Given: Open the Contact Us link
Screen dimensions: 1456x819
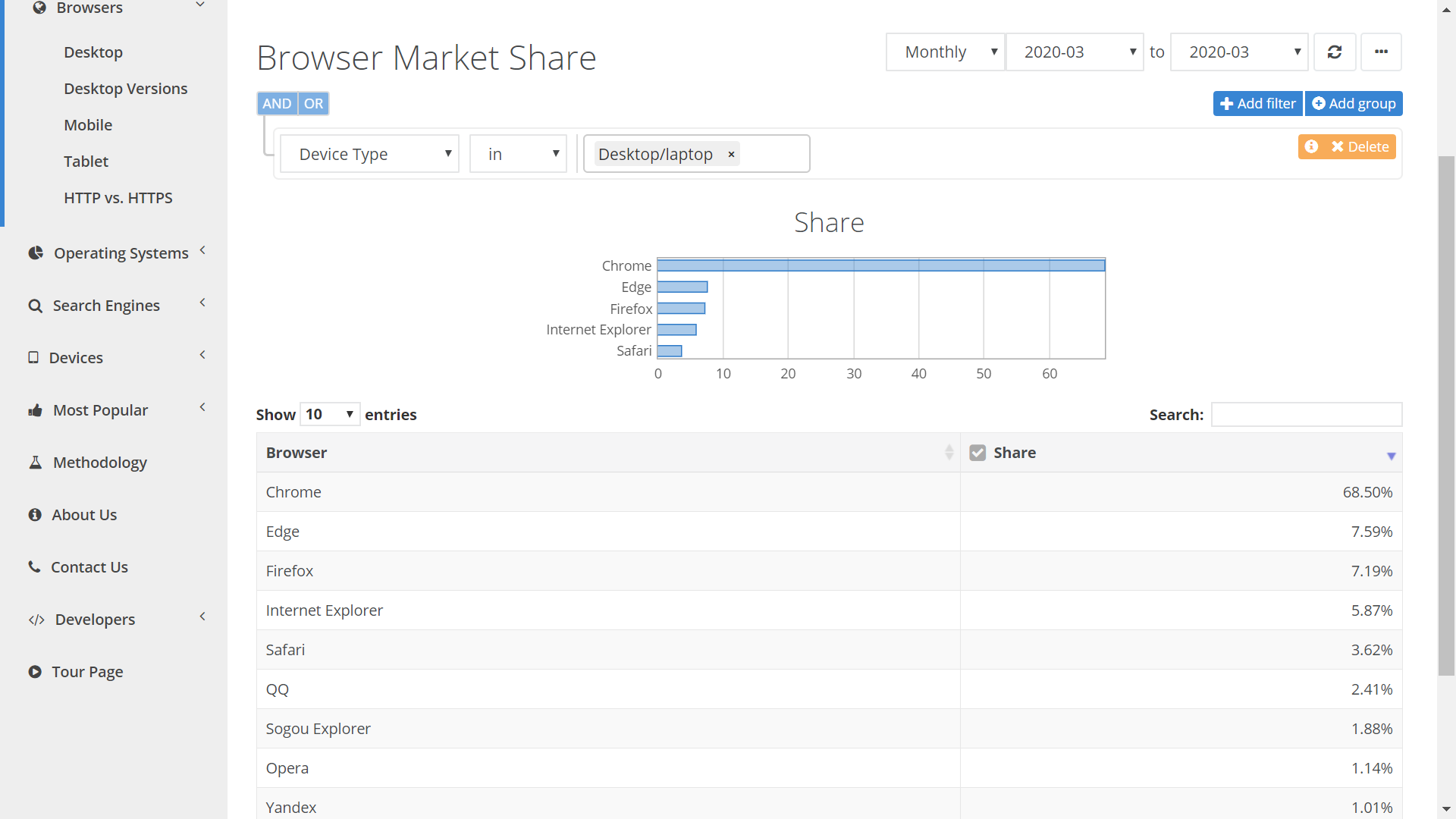Looking at the screenshot, I should [x=89, y=567].
